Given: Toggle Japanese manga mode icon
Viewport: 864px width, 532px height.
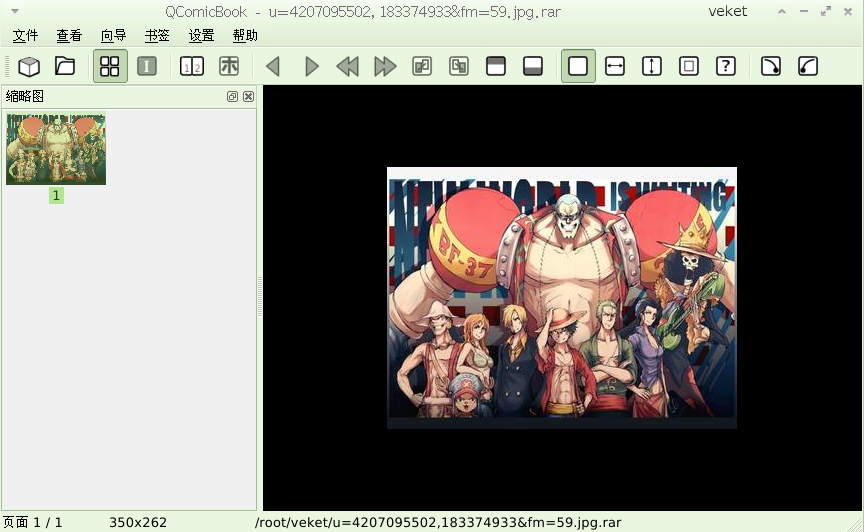Looking at the screenshot, I should (229, 66).
